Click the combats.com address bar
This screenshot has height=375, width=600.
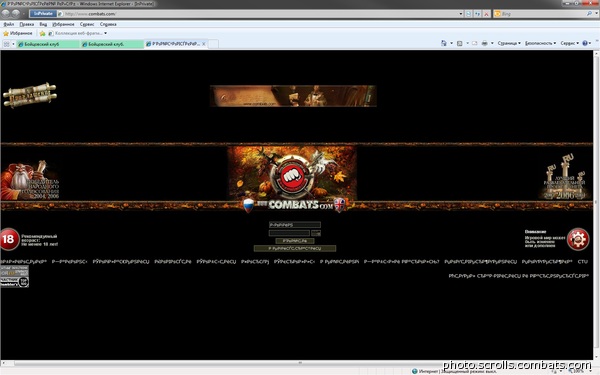pyautogui.click(x=260, y=14)
